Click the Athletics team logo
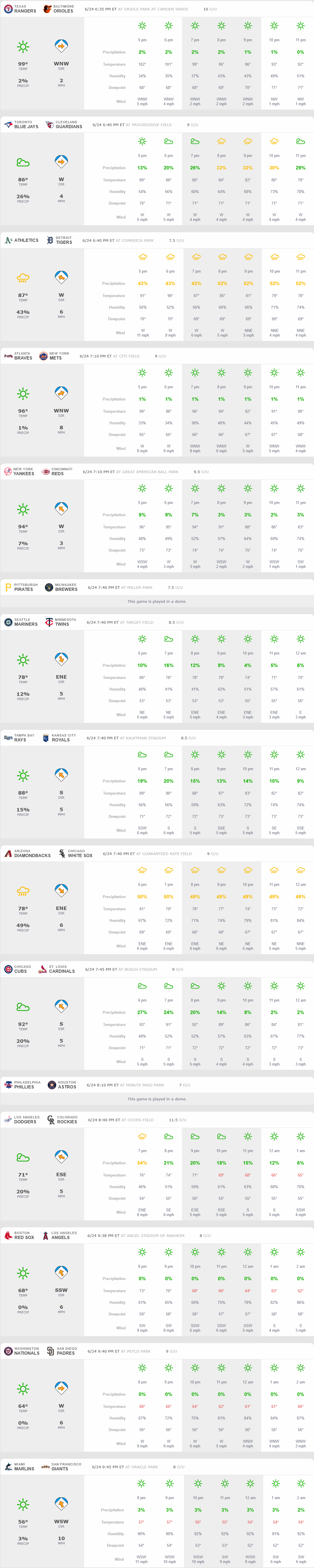This screenshot has height=1568, width=314. (8, 240)
